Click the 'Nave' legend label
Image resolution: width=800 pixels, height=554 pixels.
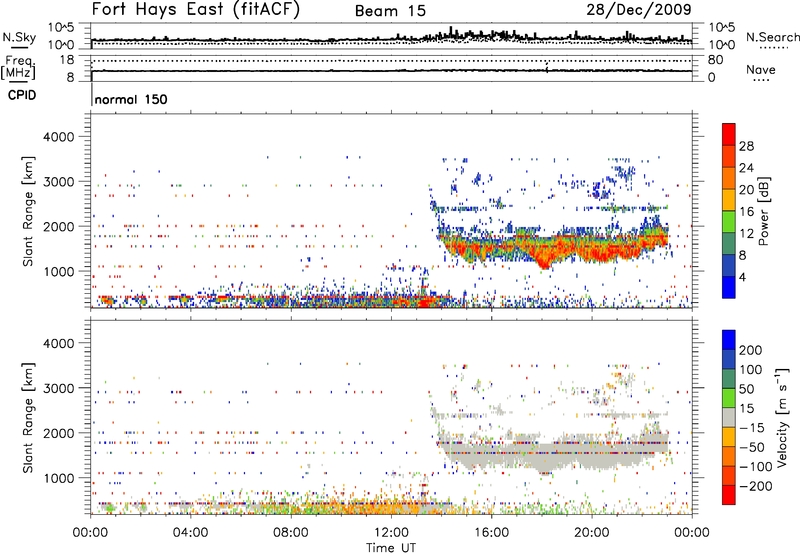761,69
